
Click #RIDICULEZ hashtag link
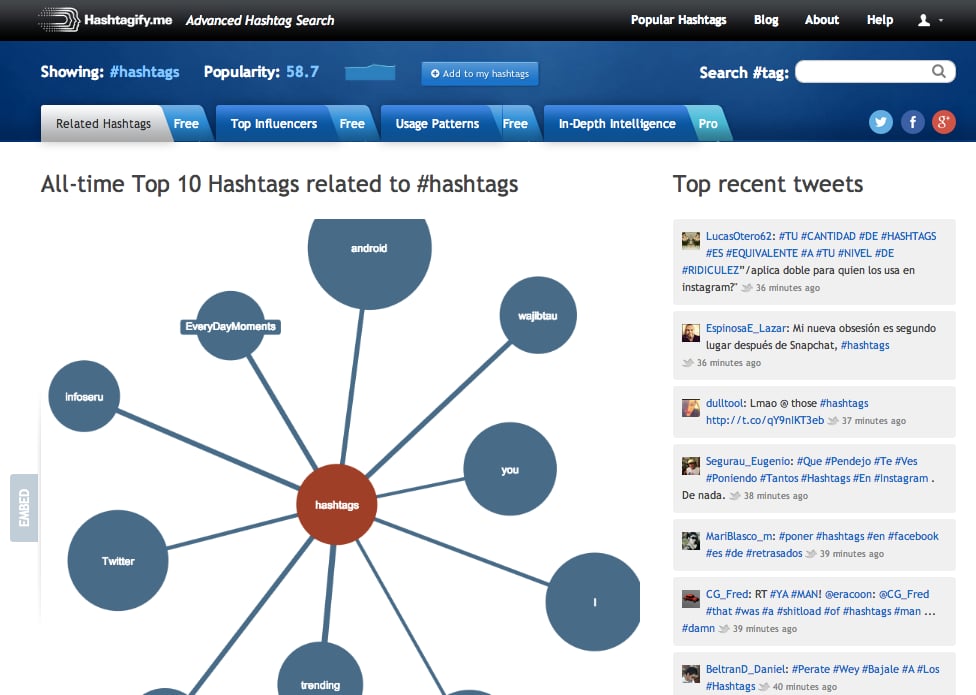(x=710, y=271)
